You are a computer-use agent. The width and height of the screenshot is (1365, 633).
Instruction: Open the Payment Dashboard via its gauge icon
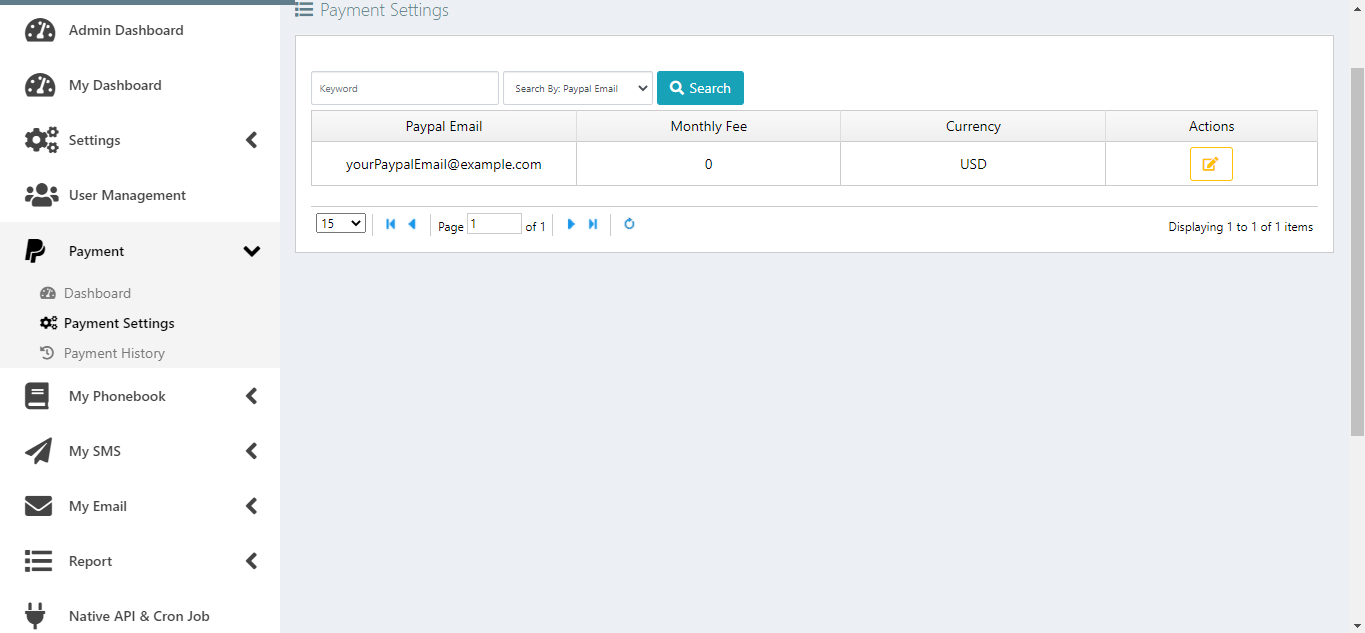[49, 292]
